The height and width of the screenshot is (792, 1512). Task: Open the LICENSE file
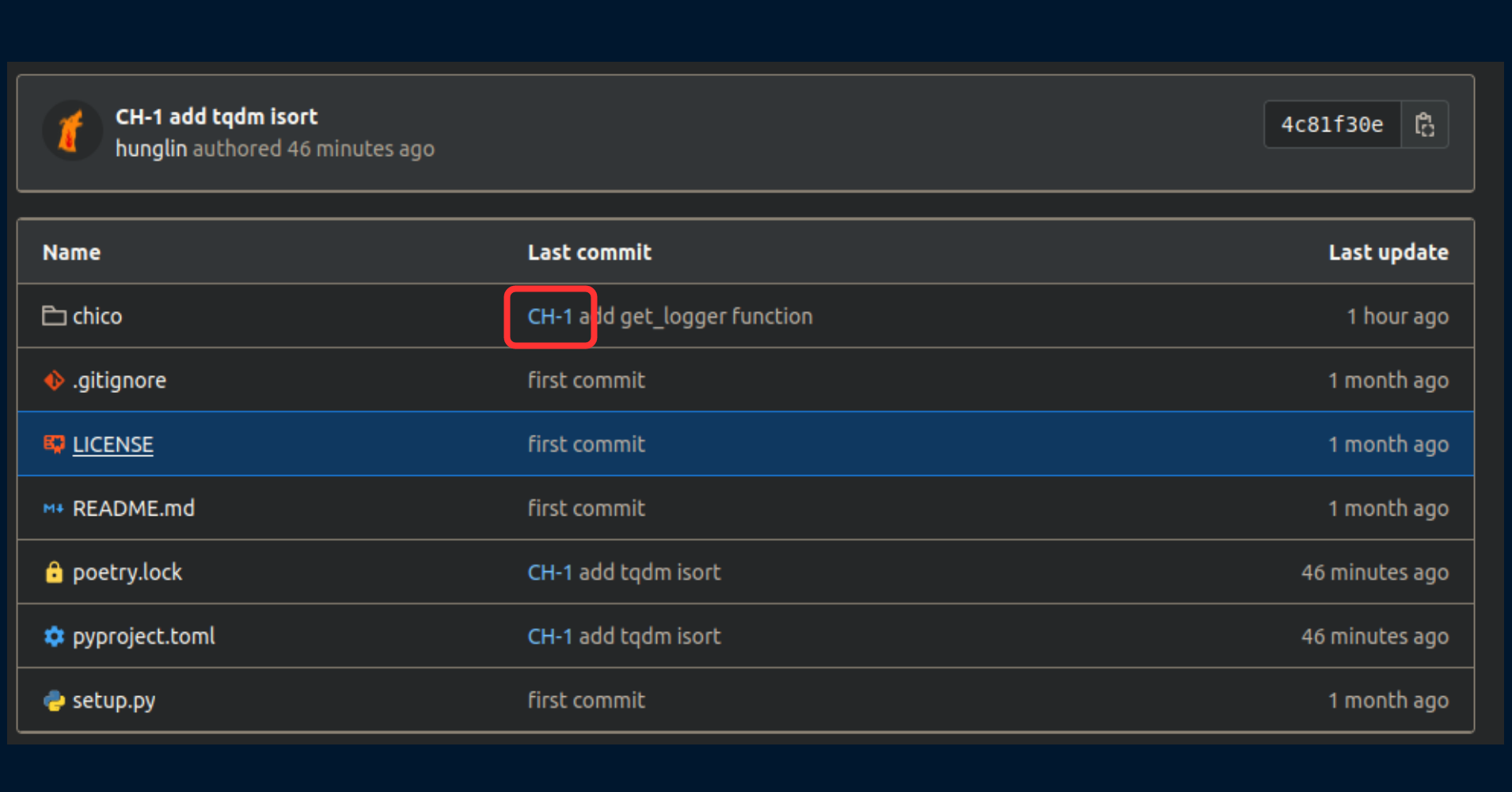point(113,444)
